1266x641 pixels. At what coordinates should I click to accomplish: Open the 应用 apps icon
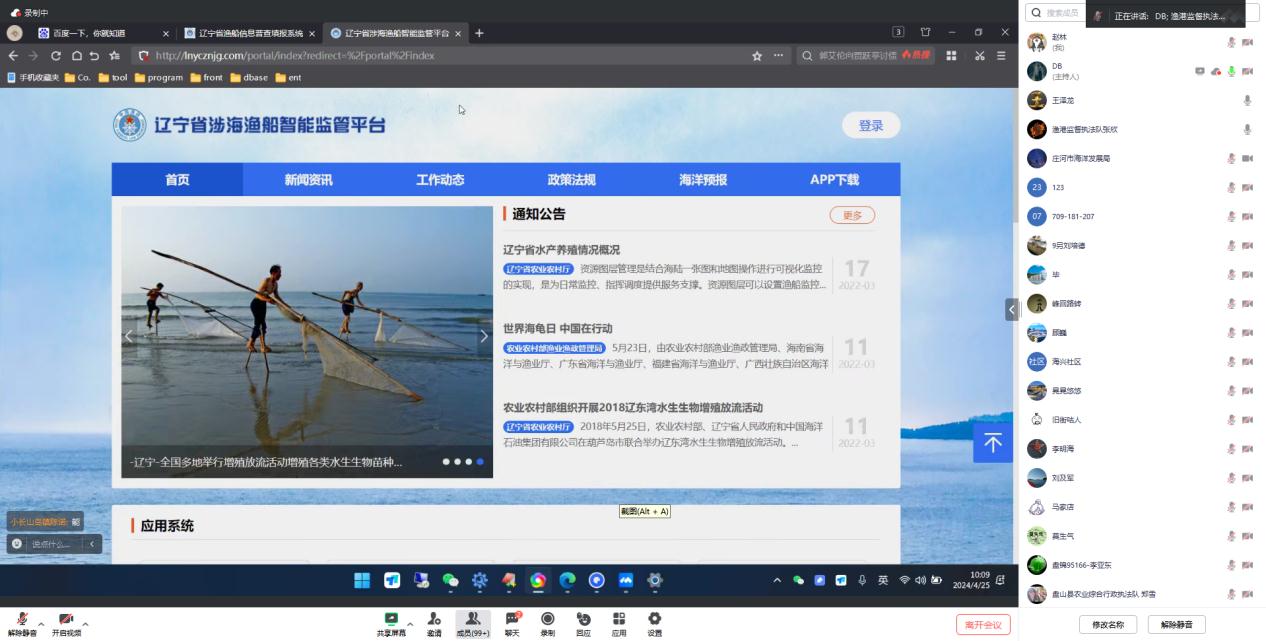coord(619,620)
